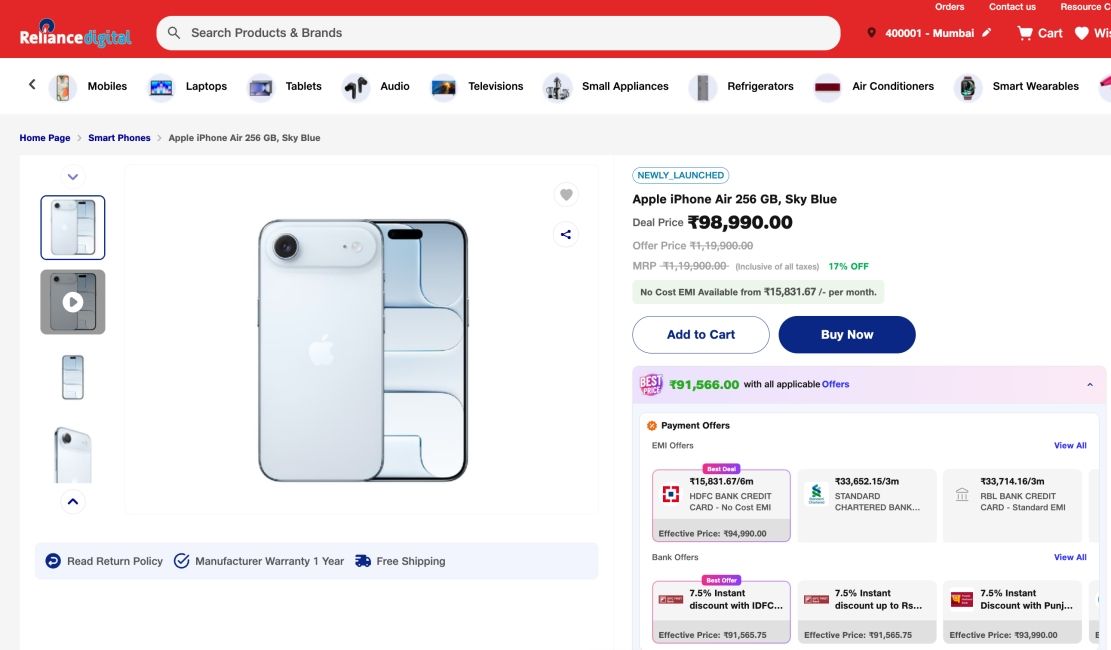Click the search magnifier icon

click(x=174, y=33)
